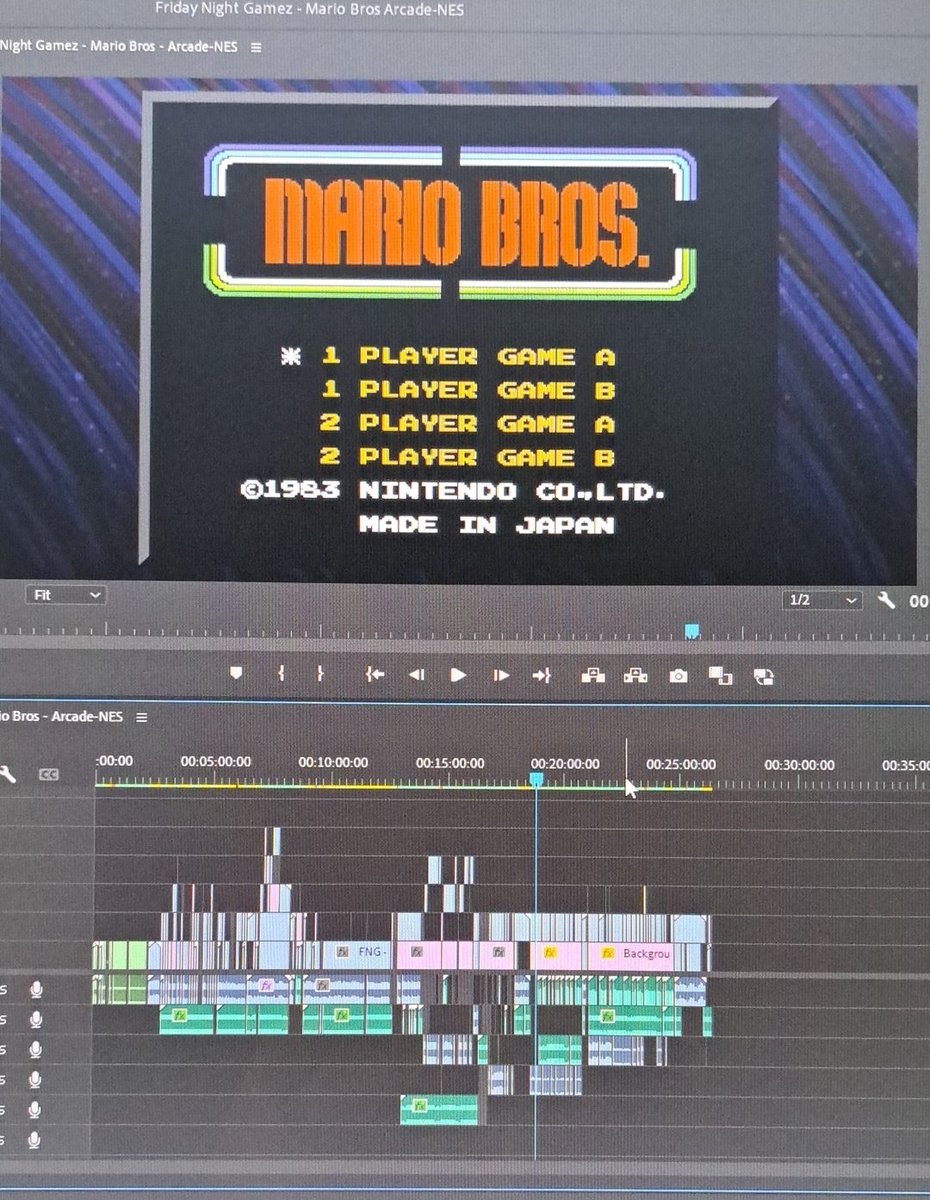The width and height of the screenshot is (930, 1200).
Task: Jump to the In point
Action: (375, 675)
